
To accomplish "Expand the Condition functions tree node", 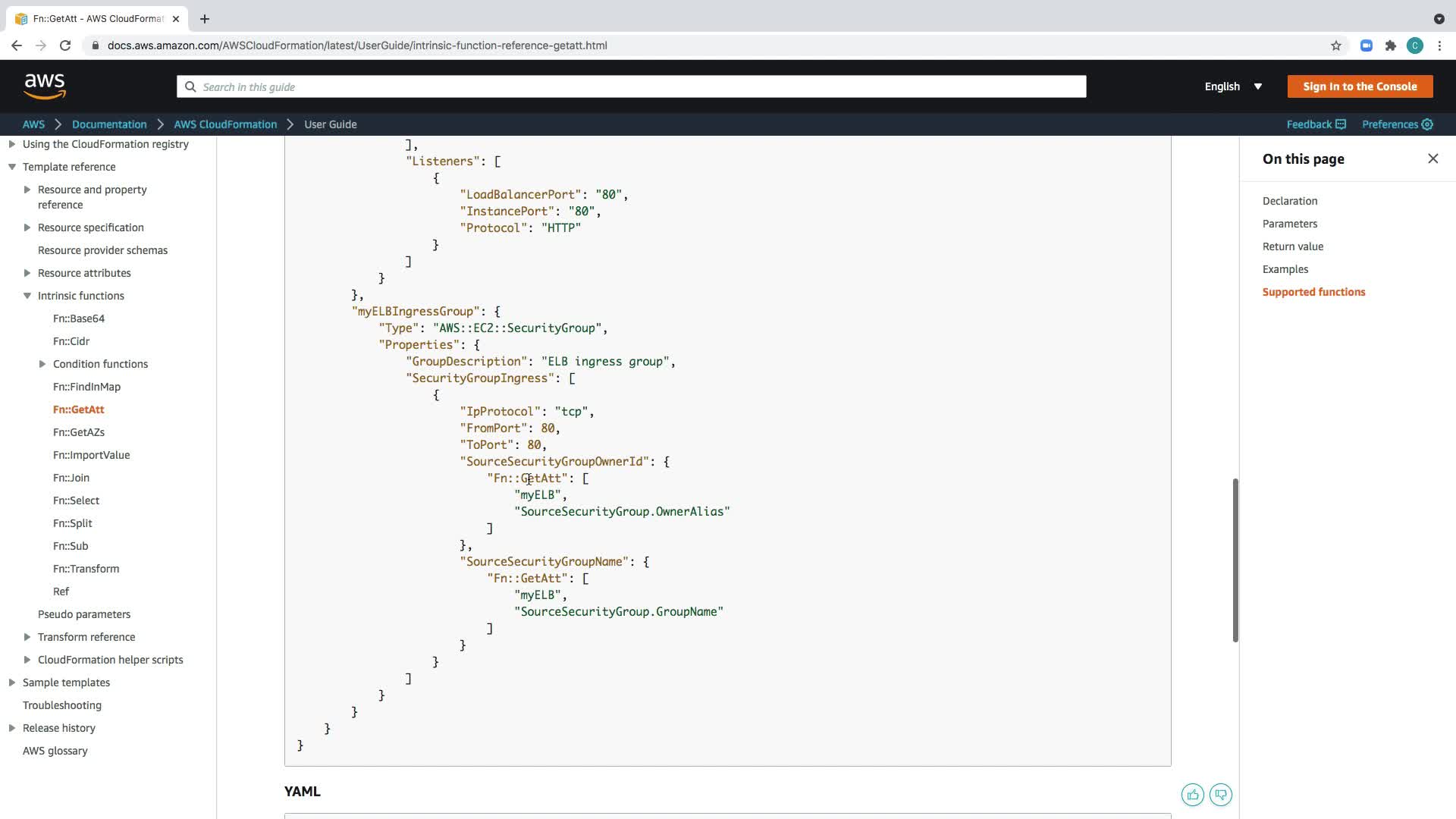I will (42, 364).
